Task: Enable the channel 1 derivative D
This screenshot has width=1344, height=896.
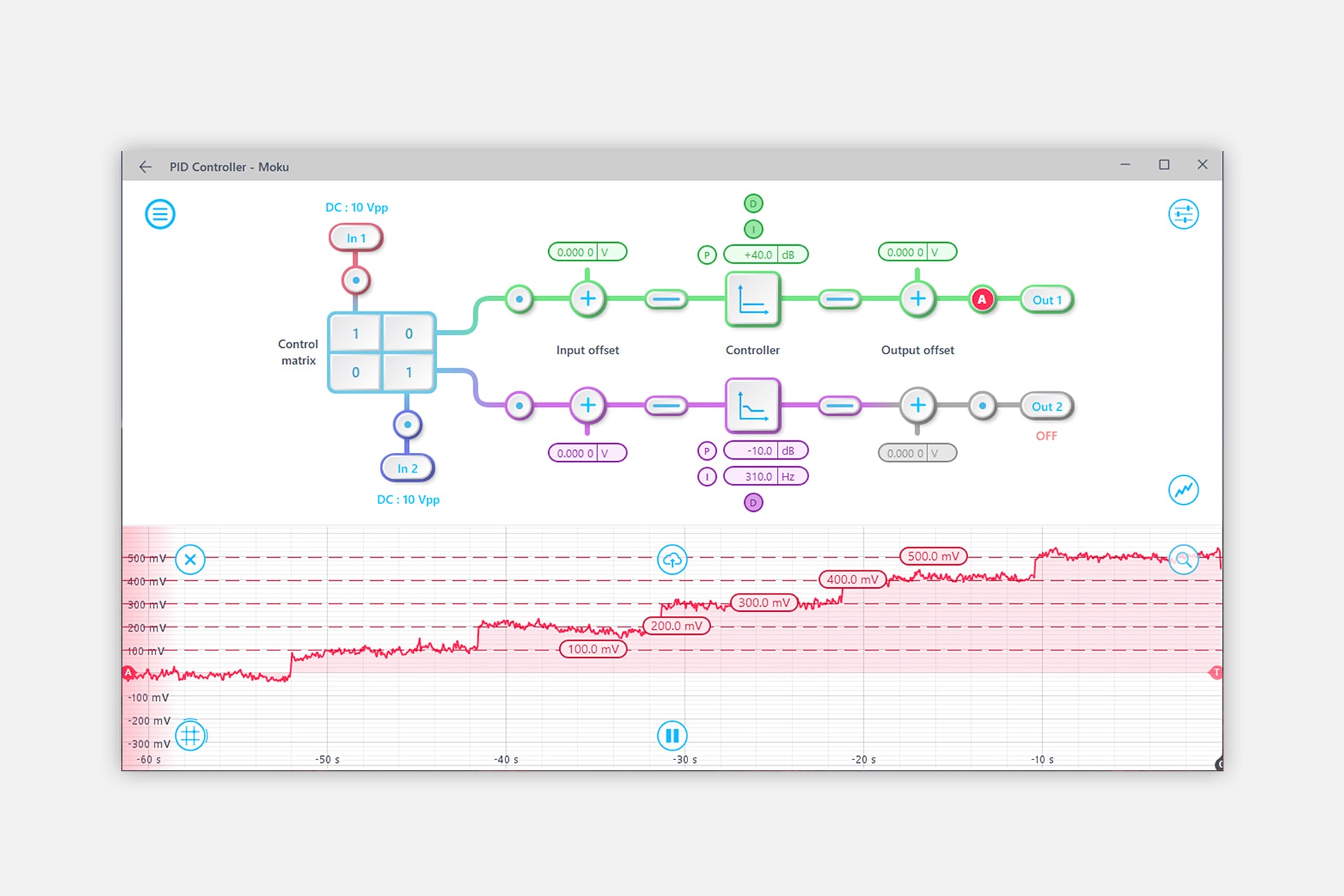Action: point(753,204)
